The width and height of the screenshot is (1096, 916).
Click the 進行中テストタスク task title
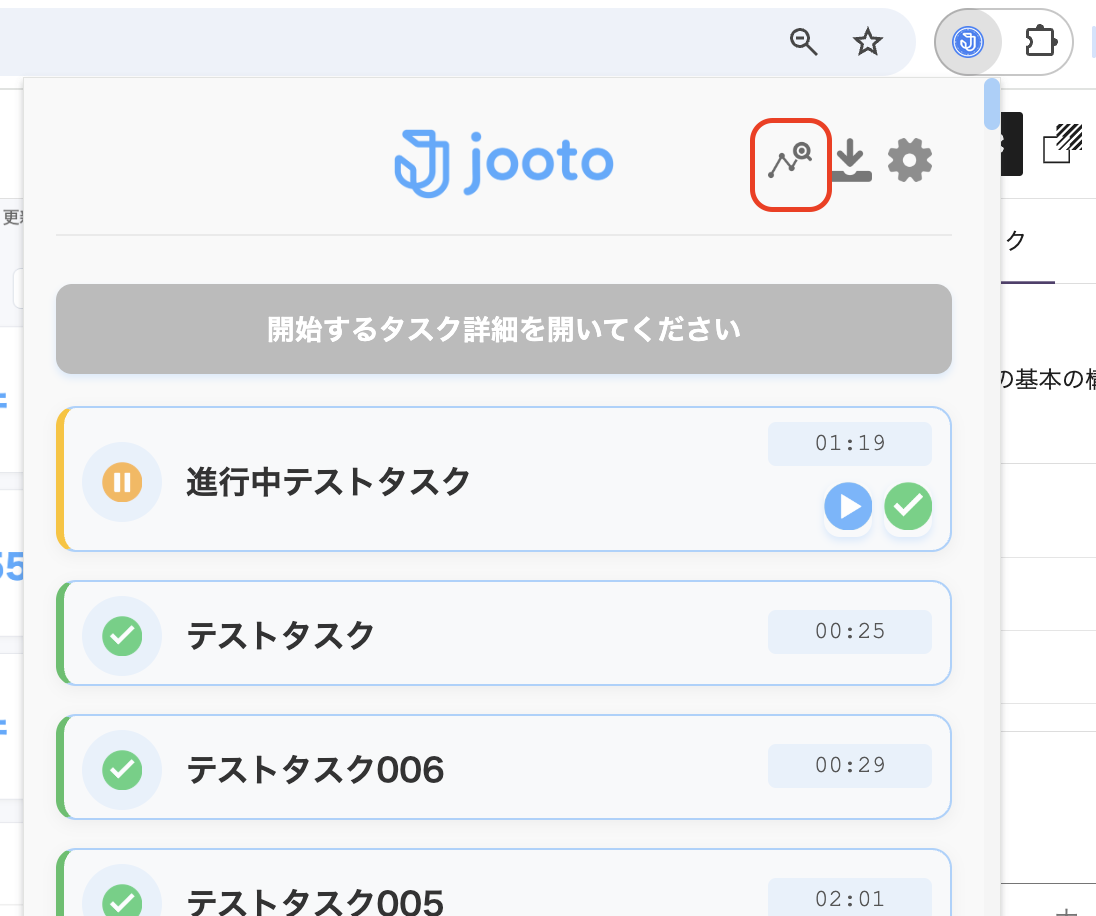coord(328,481)
